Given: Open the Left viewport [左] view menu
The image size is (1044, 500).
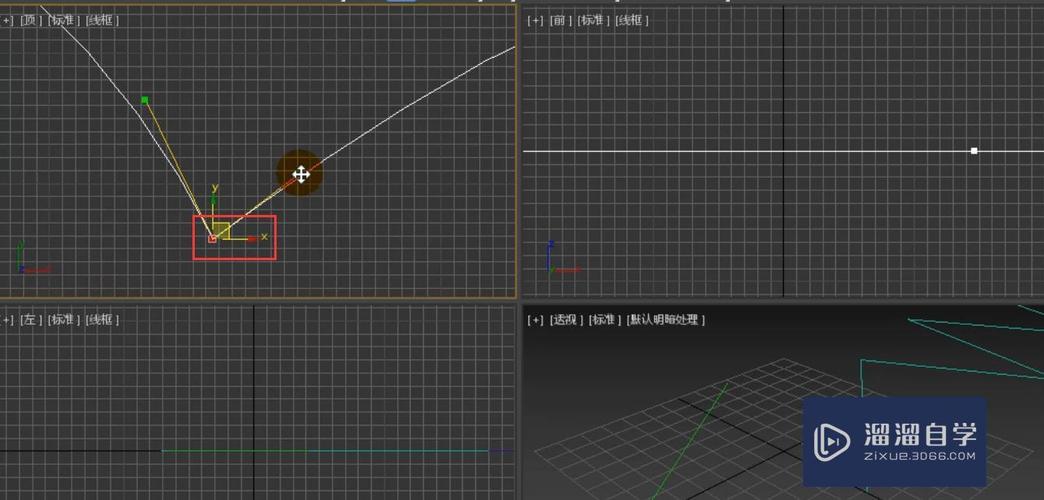Looking at the screenshot, I should click(31, 320).
